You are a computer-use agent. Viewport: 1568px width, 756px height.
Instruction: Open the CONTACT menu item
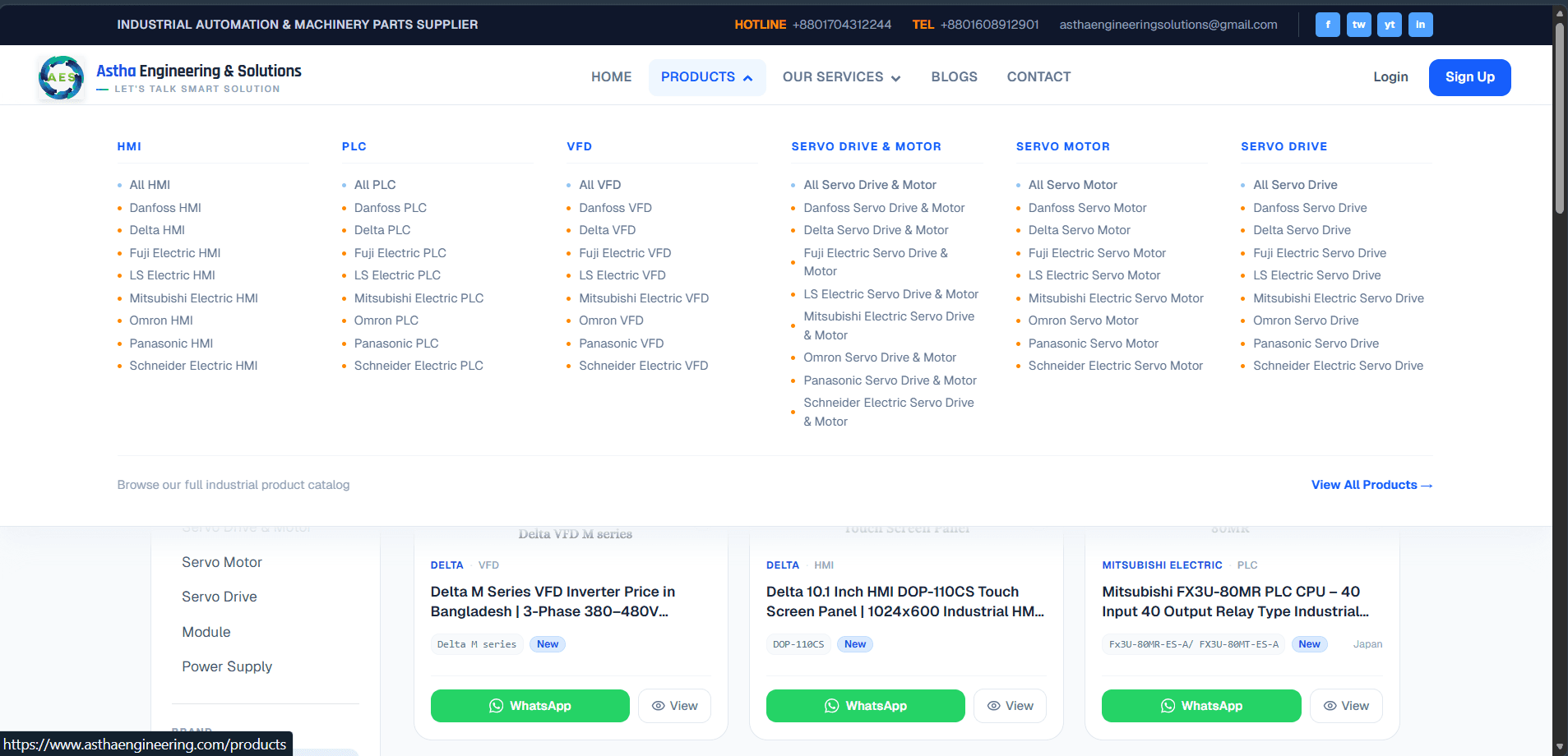point(1038,77)
